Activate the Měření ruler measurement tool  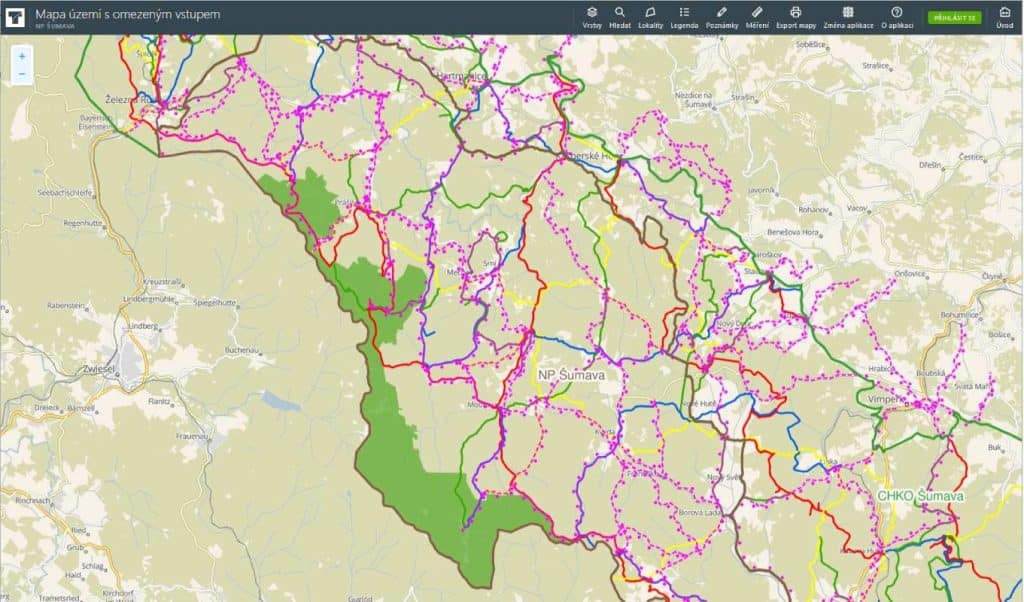point(757,16)
